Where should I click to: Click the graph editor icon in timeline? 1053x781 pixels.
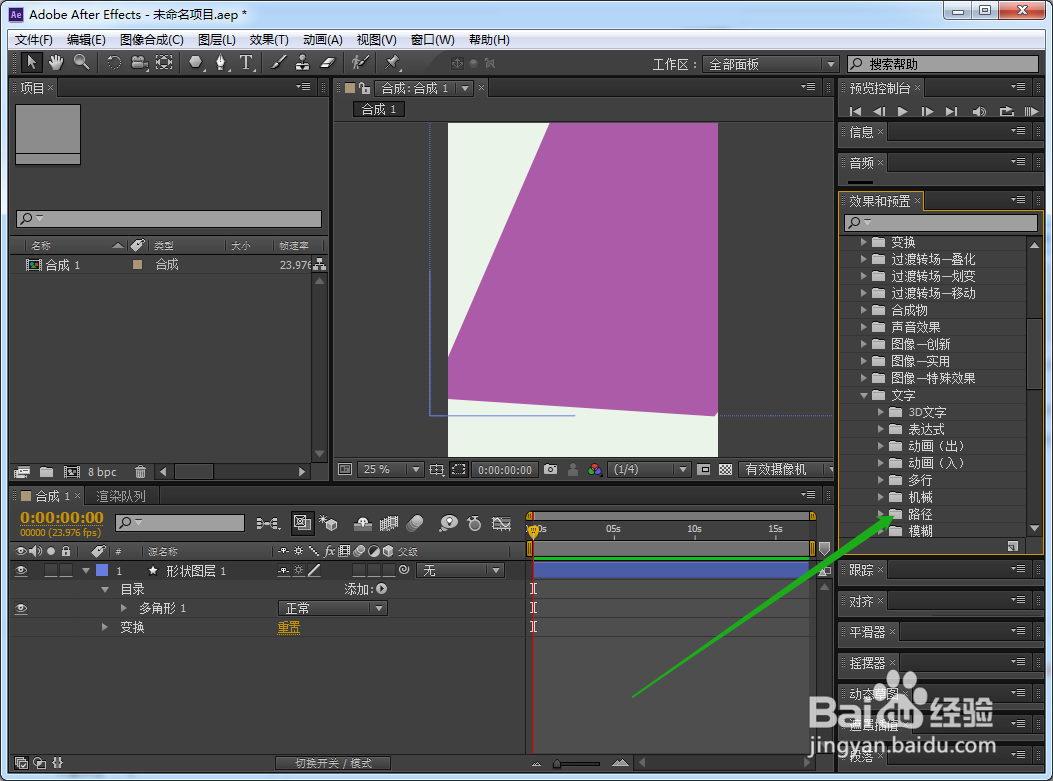[x=501, y=523]
